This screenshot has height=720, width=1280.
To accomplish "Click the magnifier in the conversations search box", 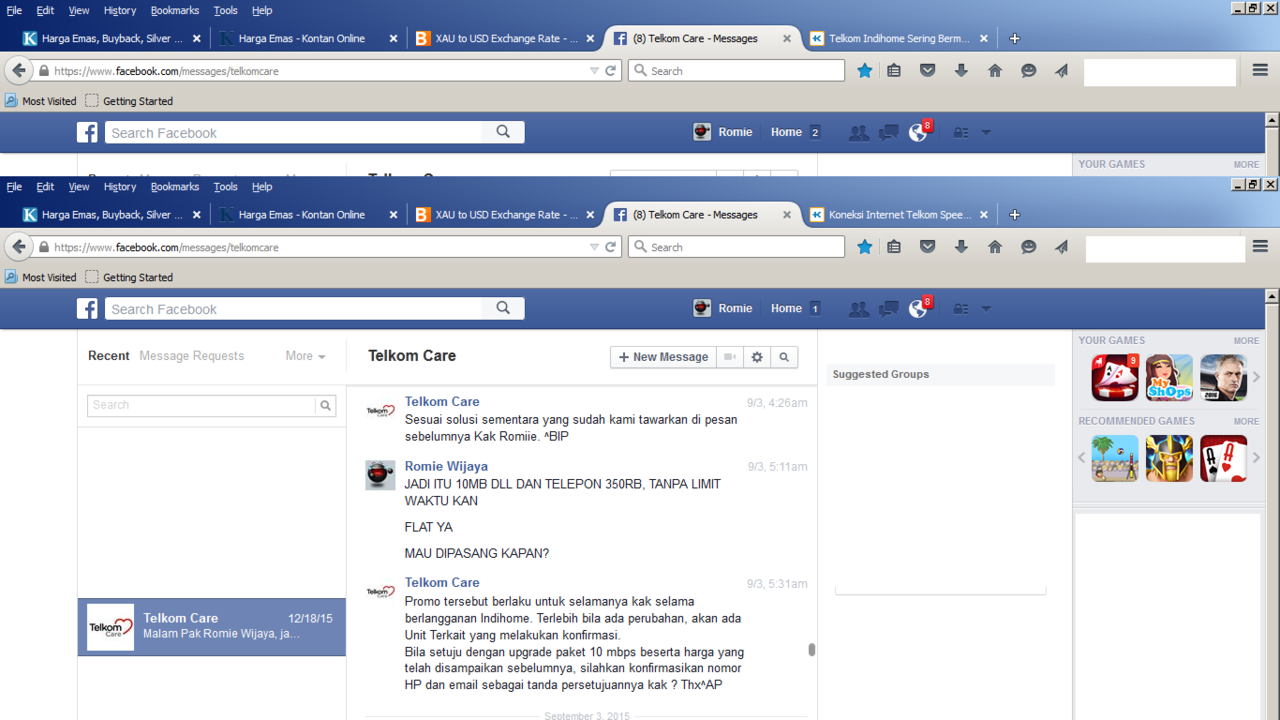I will tap(325, 405).
